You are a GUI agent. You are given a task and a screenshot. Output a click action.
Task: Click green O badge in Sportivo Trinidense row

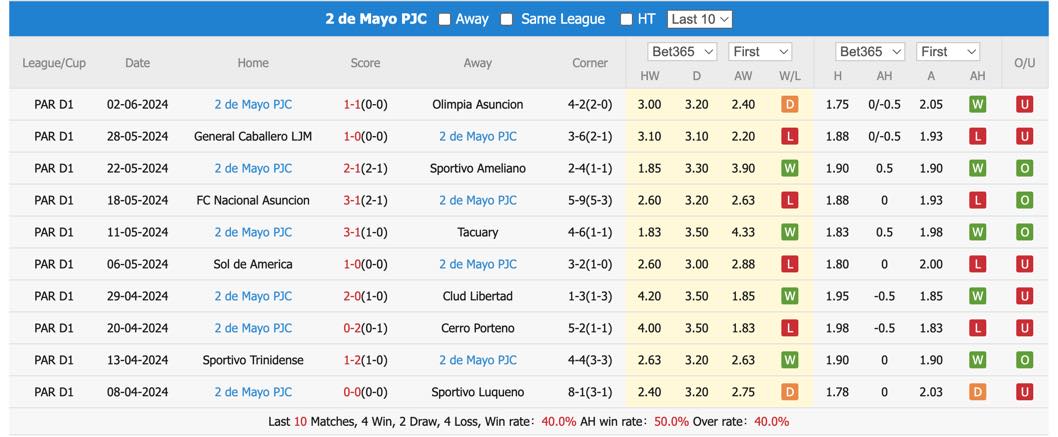1024,360
